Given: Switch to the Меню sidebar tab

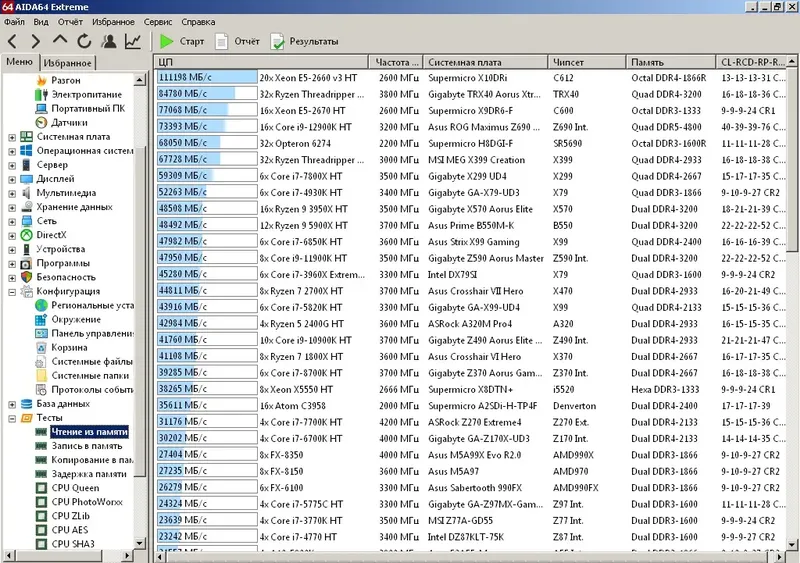Looking at the screenshot, I should tap(20, 62).
